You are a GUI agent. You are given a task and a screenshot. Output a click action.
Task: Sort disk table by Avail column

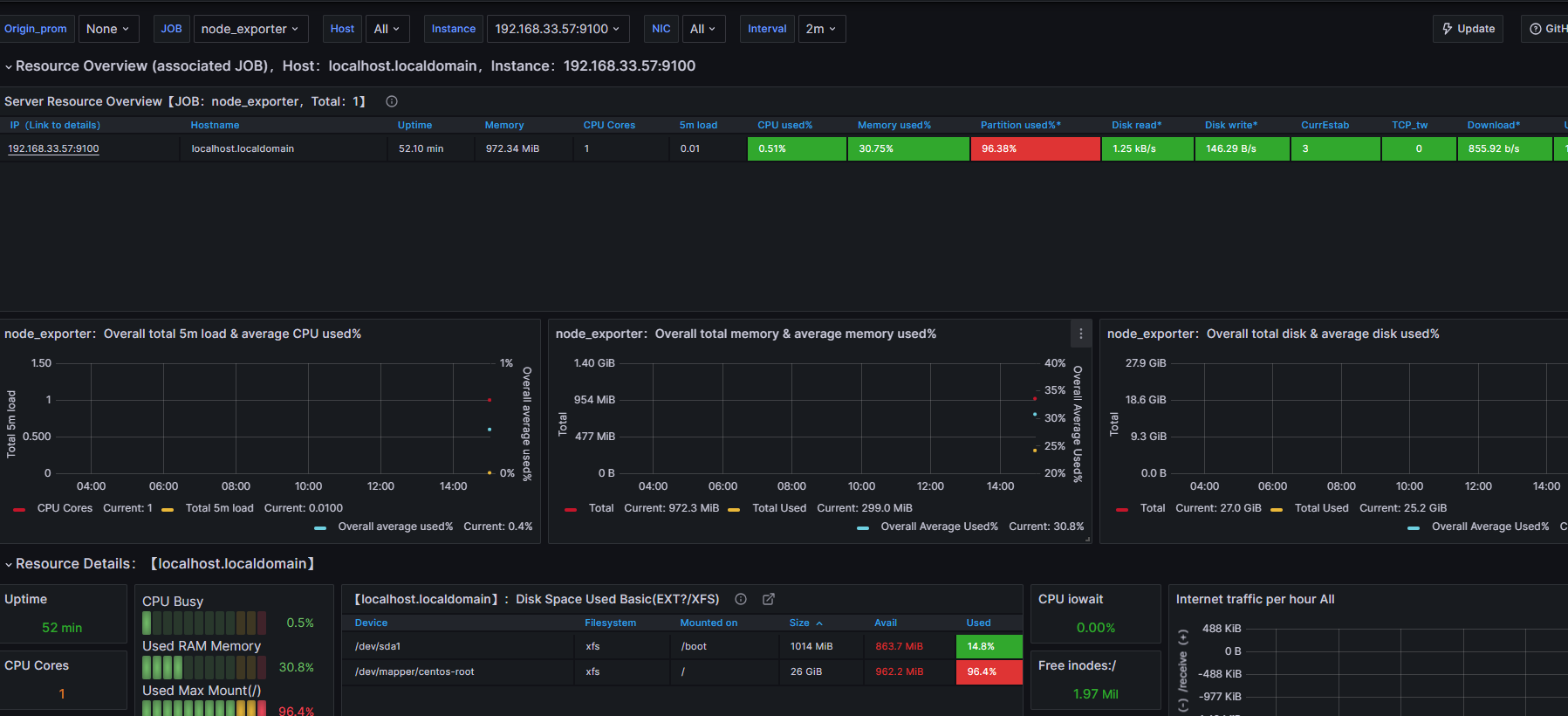point(886,623)
